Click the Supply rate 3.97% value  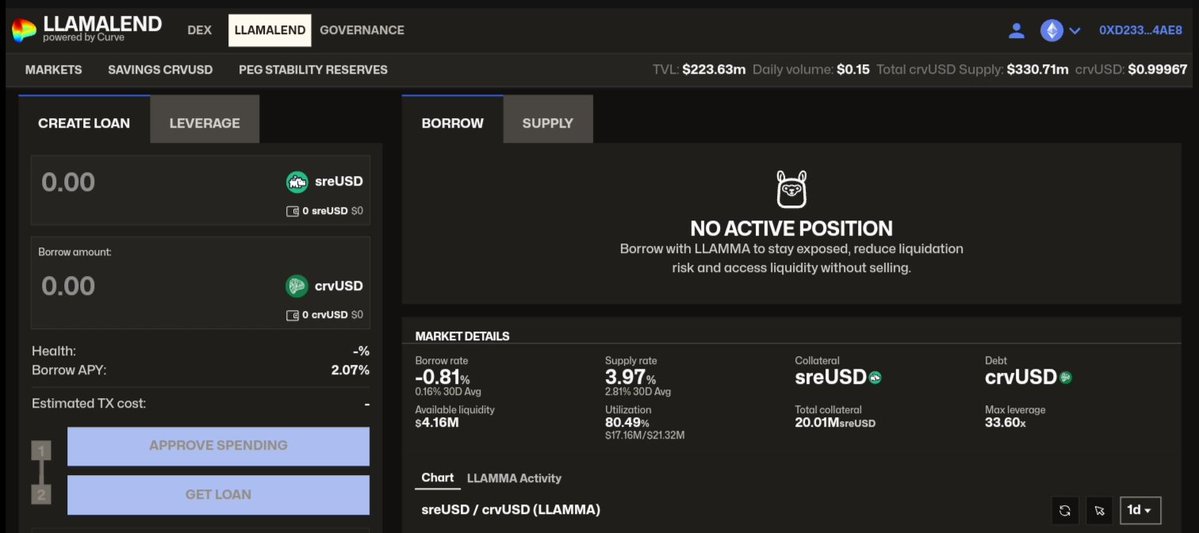pos(630,377)
